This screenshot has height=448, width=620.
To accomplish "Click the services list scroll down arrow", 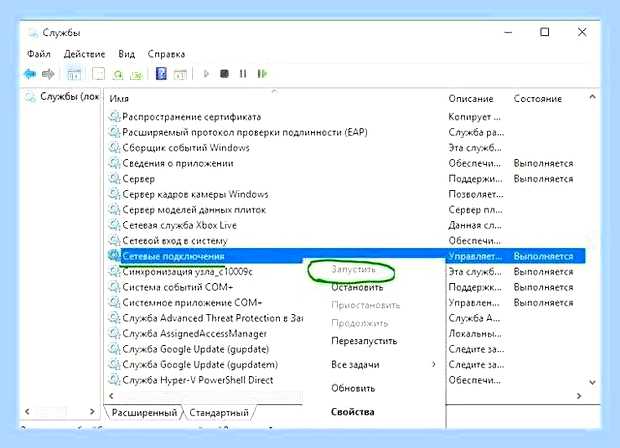I will coord(592,382).
